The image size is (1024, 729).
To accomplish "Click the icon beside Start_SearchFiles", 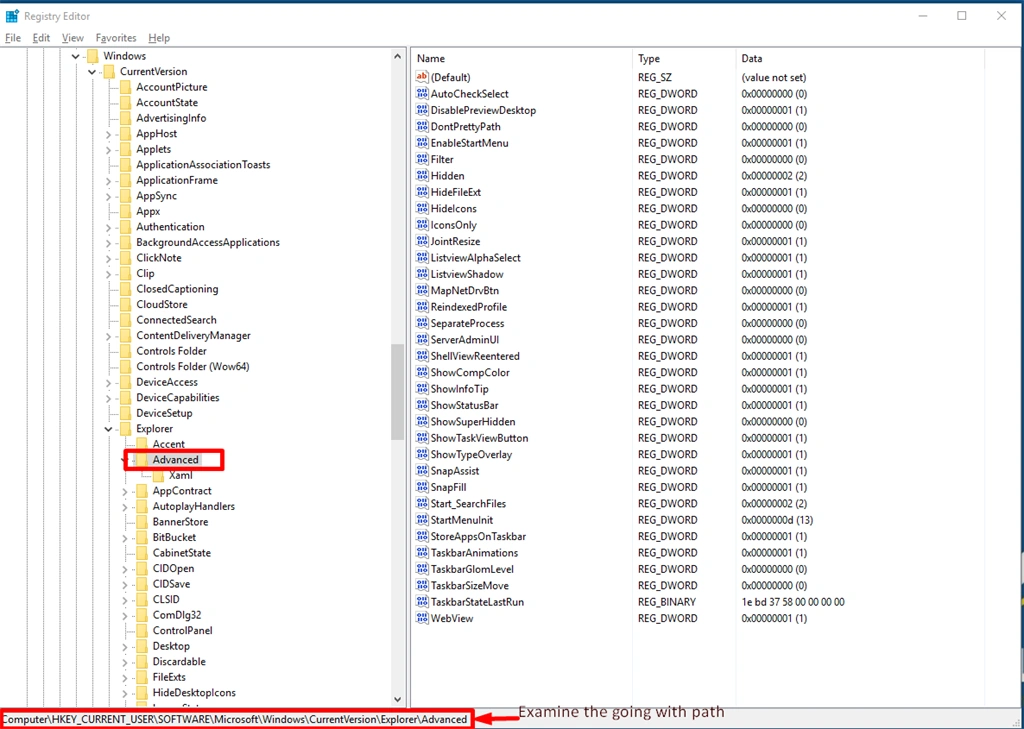I will (422, 504).
